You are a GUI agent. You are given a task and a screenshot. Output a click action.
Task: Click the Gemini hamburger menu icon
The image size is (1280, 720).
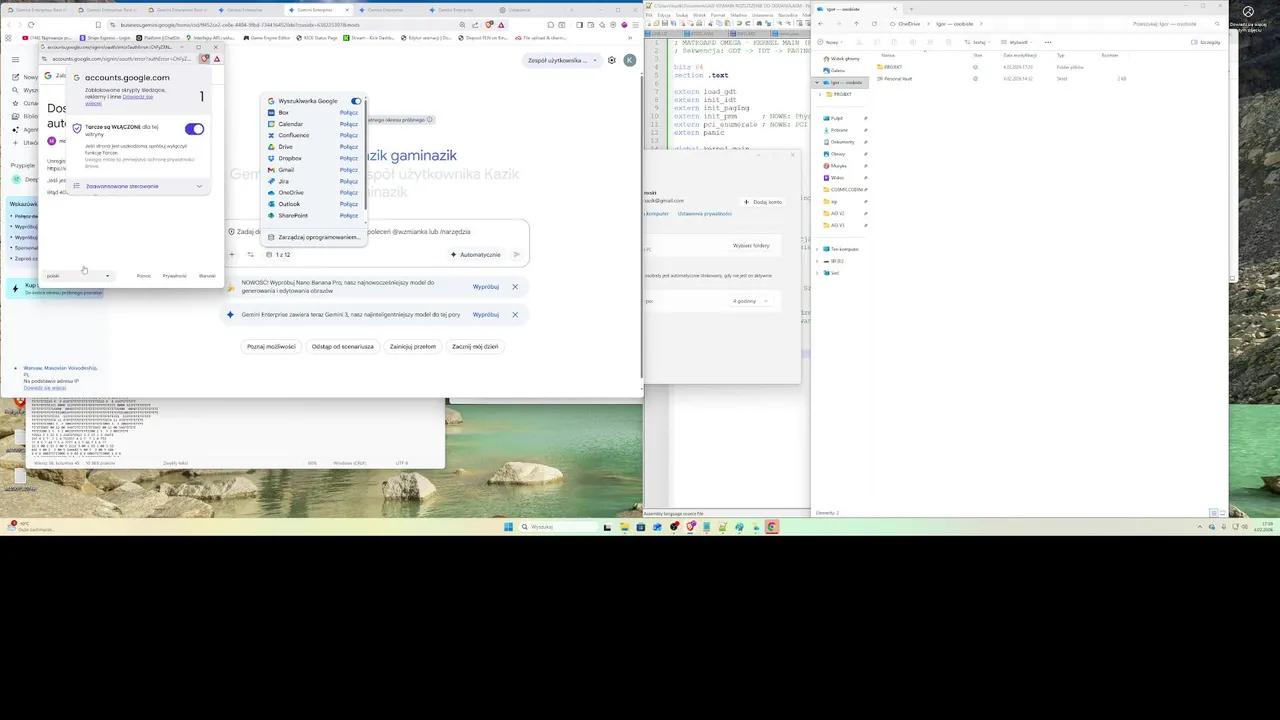(x=15, y=60)
